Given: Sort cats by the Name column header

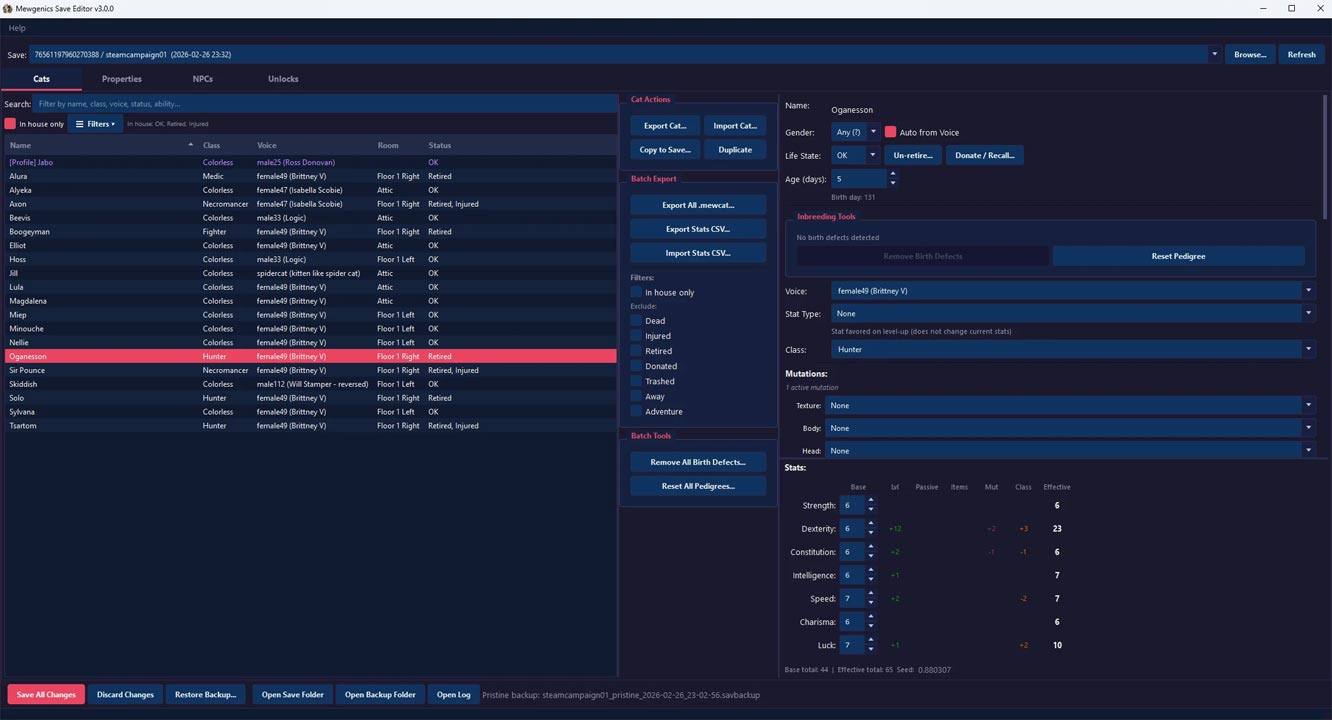Looking at the screenshot, I should [x=100, y=145].
